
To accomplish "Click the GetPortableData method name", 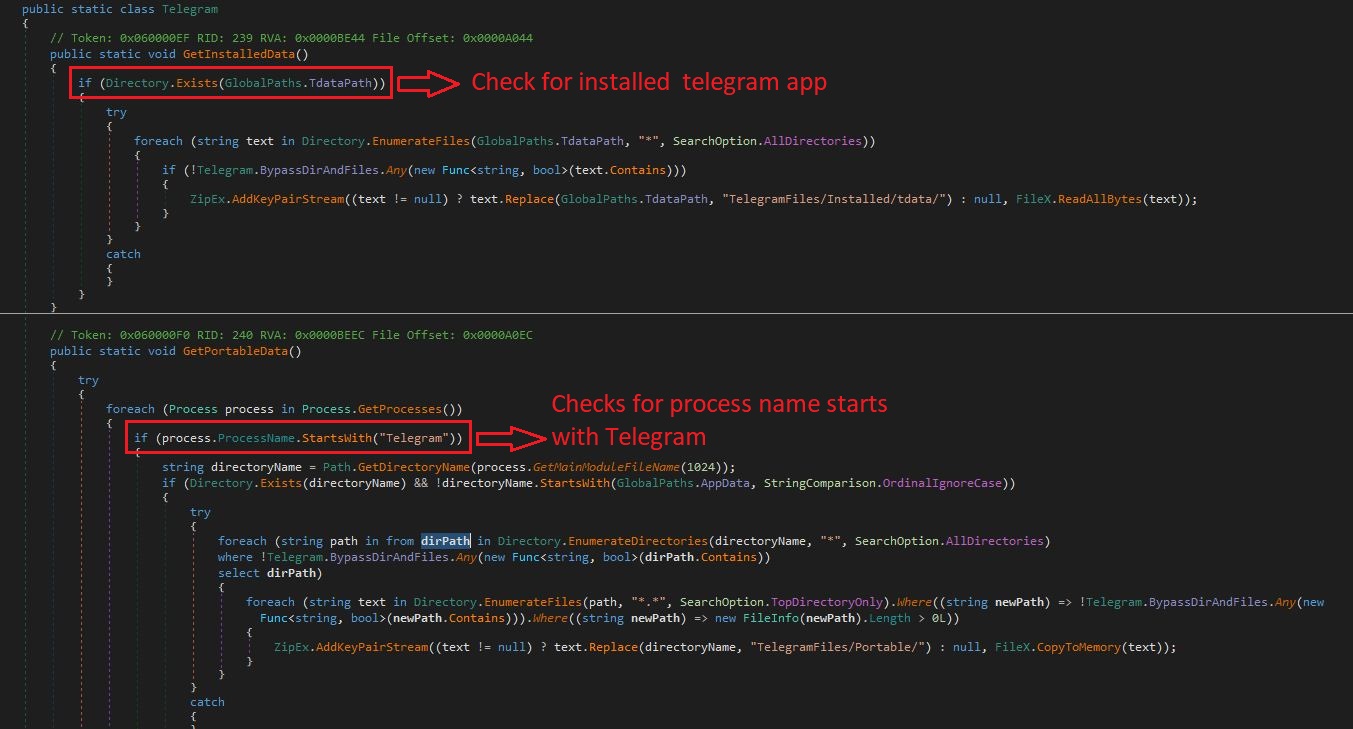I will tap(237, 351).
